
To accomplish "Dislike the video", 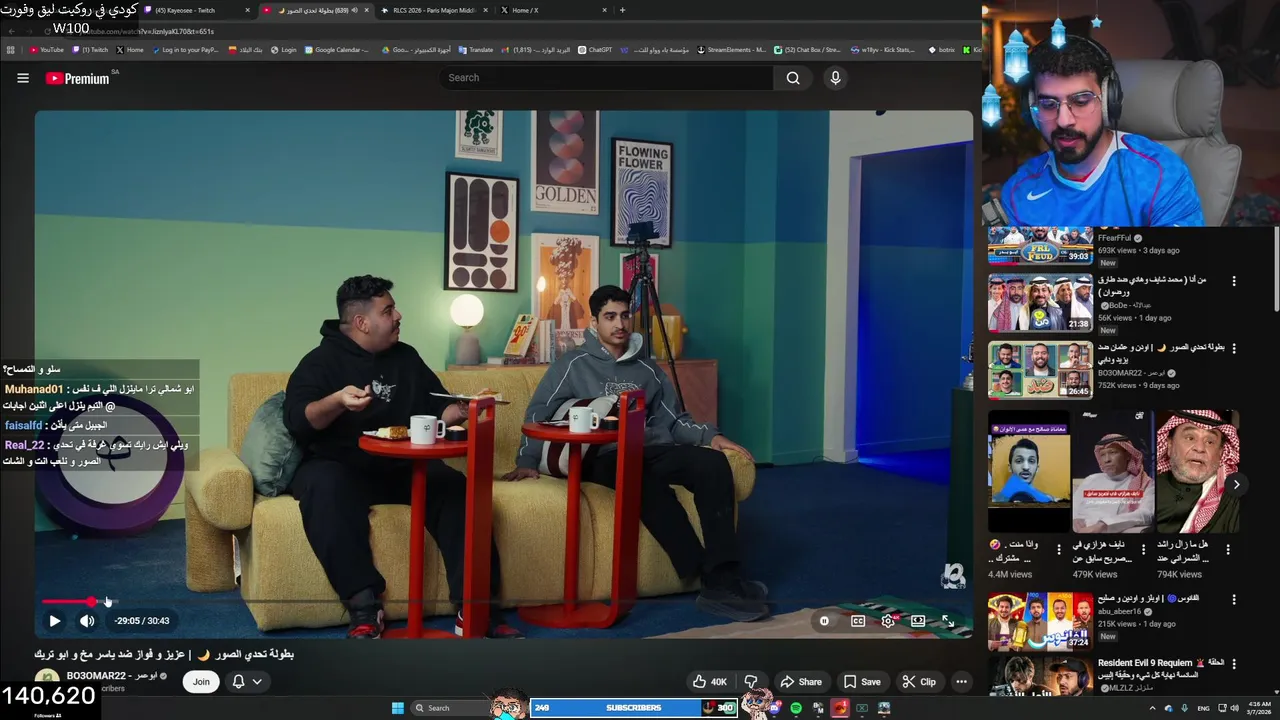I will pyautogui.click(x=751, y=682).
